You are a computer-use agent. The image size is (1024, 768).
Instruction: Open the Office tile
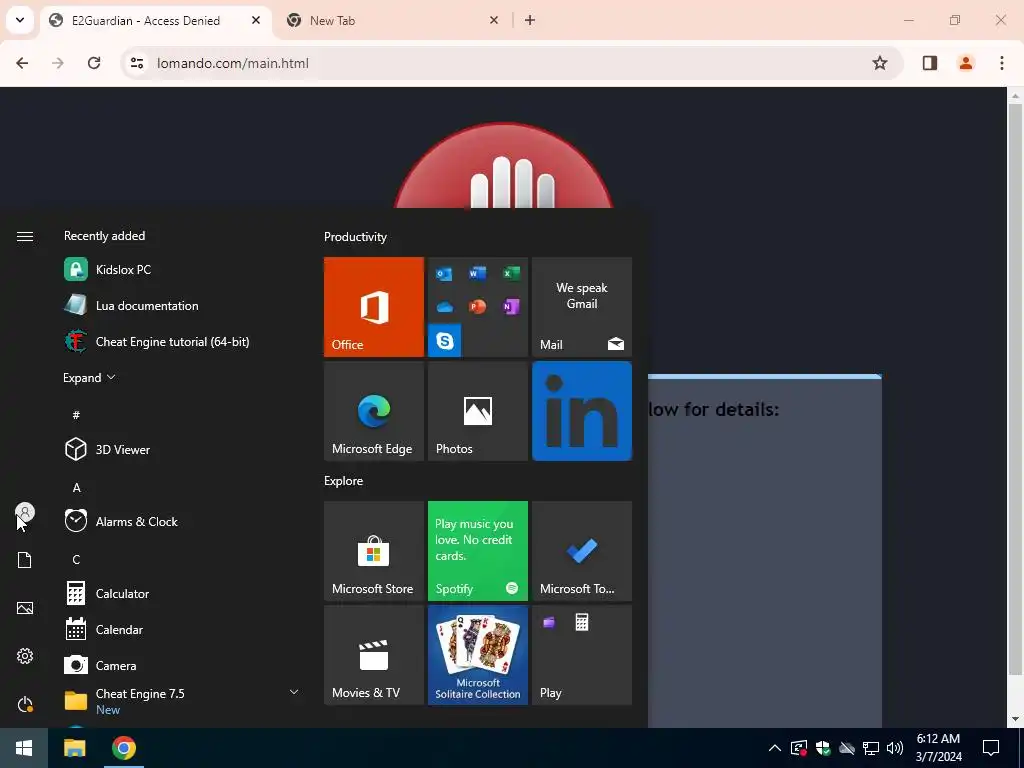click(374, 307)
